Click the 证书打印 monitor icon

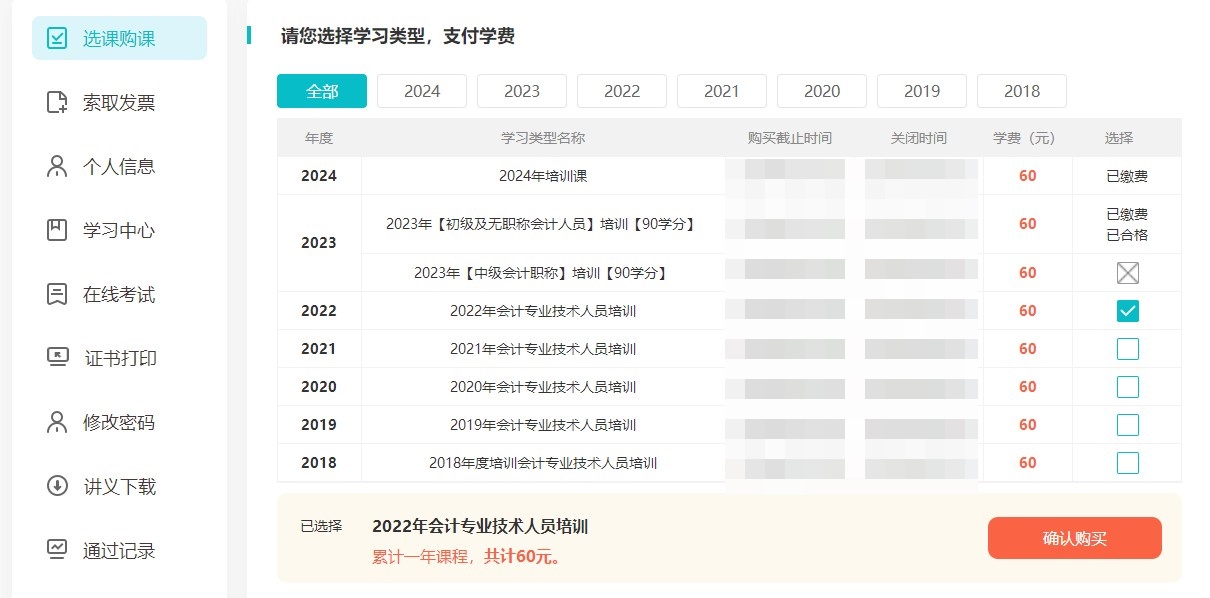coord(57,358)
